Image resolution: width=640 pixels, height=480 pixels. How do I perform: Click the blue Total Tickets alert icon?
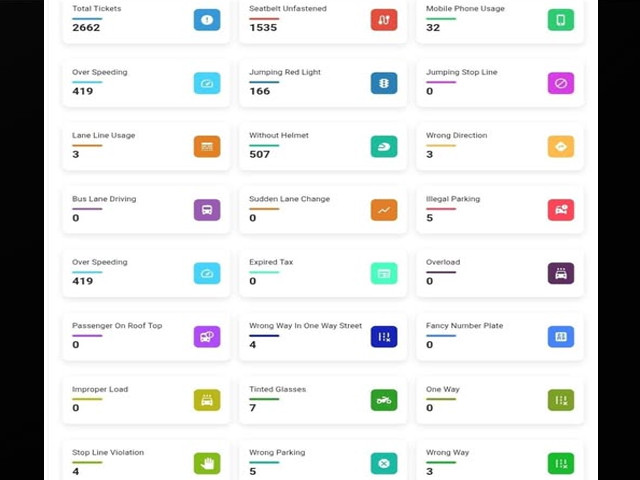[x=207, y=19]
